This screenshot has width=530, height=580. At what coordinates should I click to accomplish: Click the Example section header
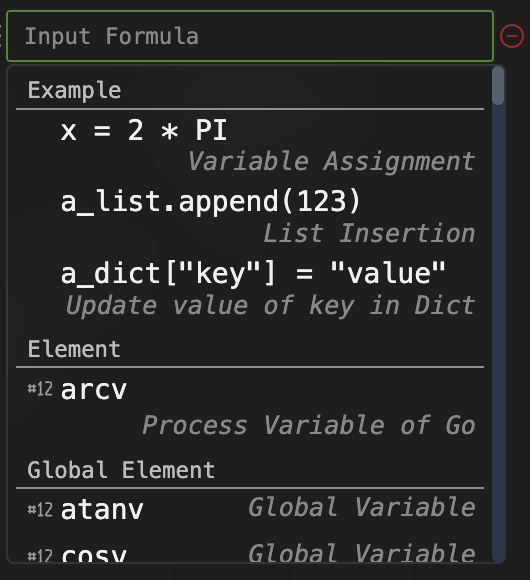point(74,90)
